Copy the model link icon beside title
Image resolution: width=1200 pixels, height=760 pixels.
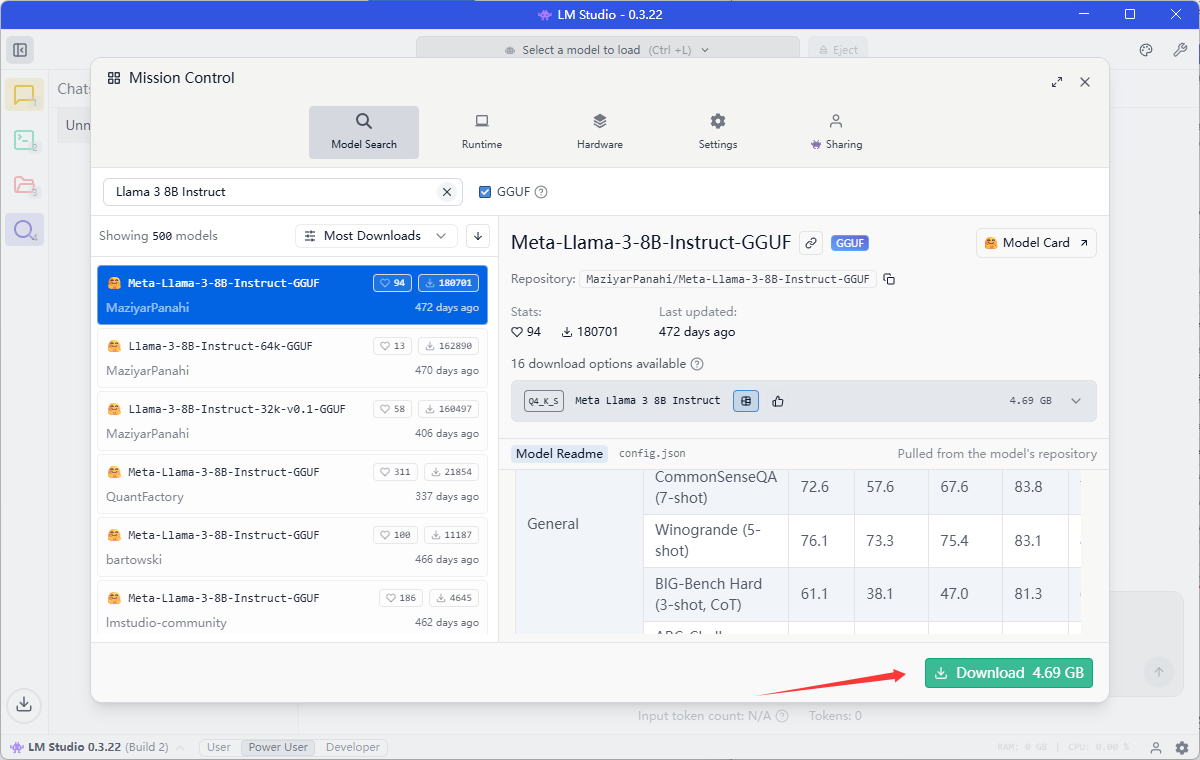(x=812, y=243)
